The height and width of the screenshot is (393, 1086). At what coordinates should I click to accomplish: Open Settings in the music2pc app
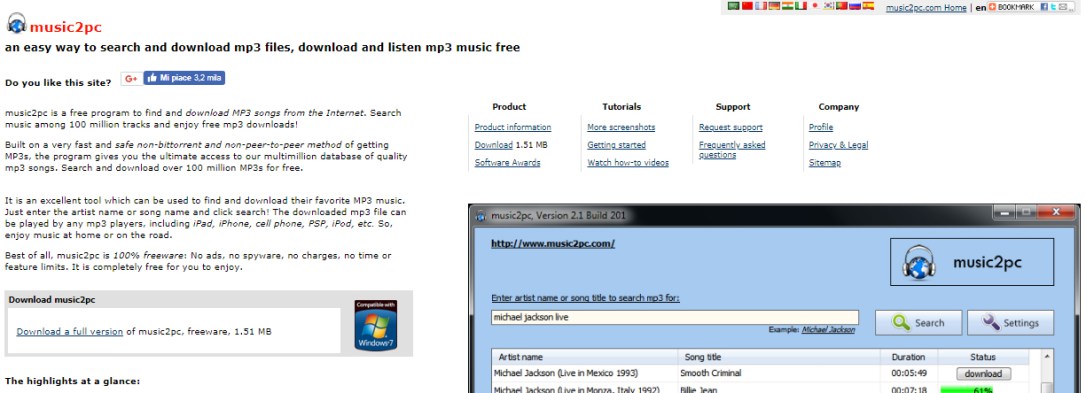(x=1011, y=322)
